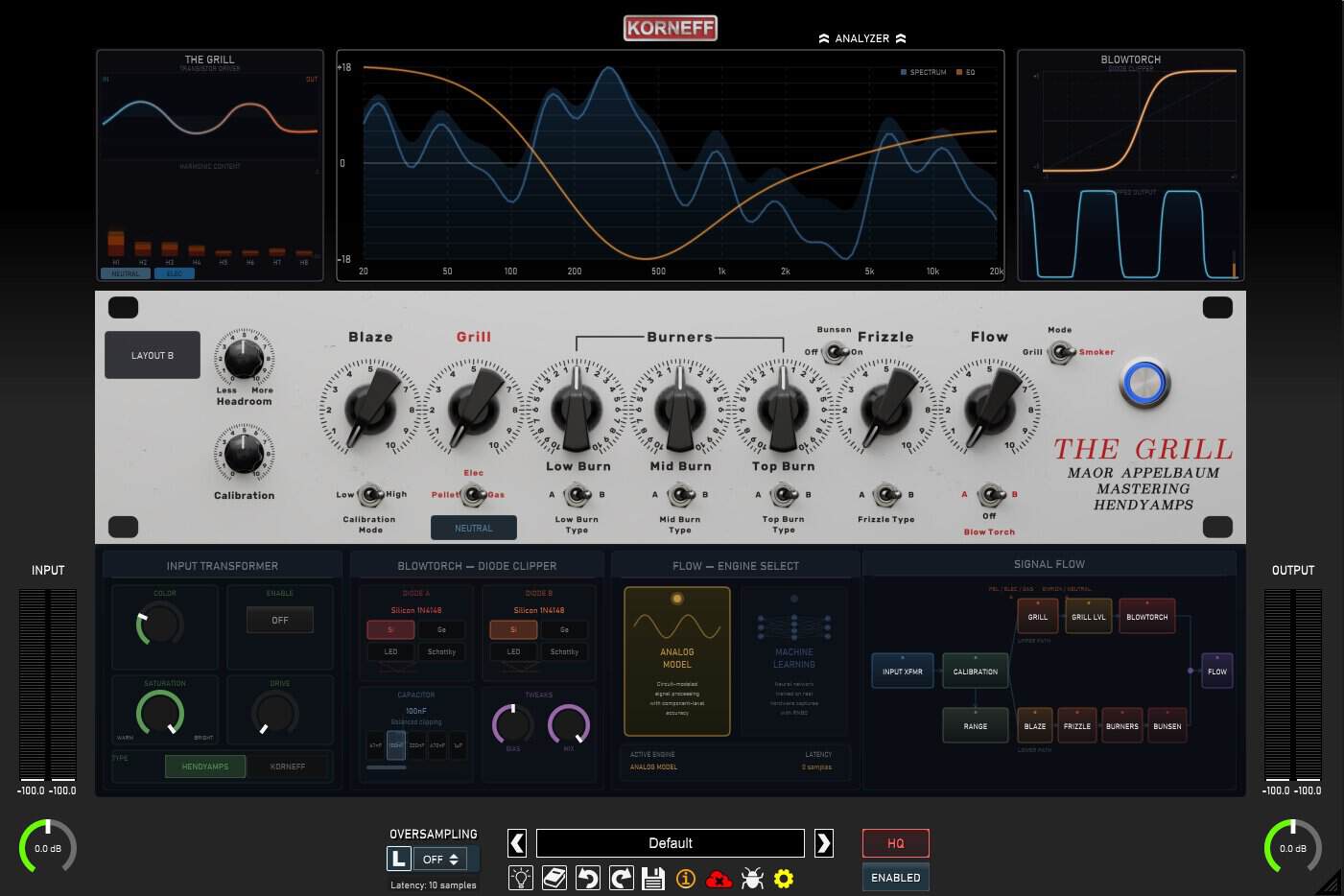This screenshot has height=896, width=1344.
Task: Toggle the Mid Burn Type A/B switch
Action: point(680,495)
